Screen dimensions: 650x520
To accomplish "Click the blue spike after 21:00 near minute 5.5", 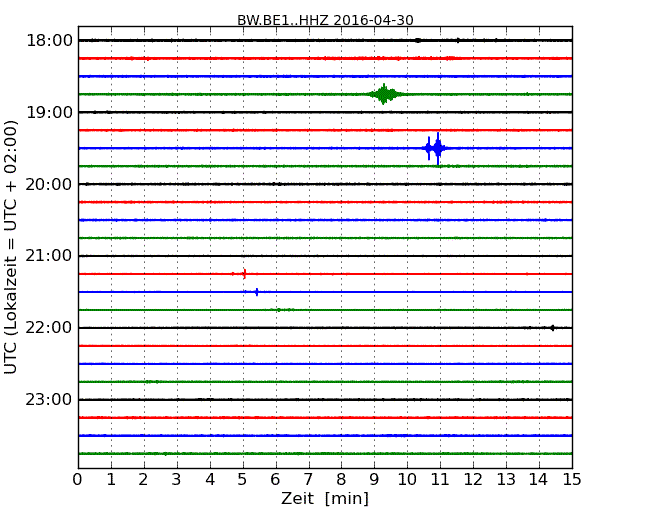I will [257, 292].
